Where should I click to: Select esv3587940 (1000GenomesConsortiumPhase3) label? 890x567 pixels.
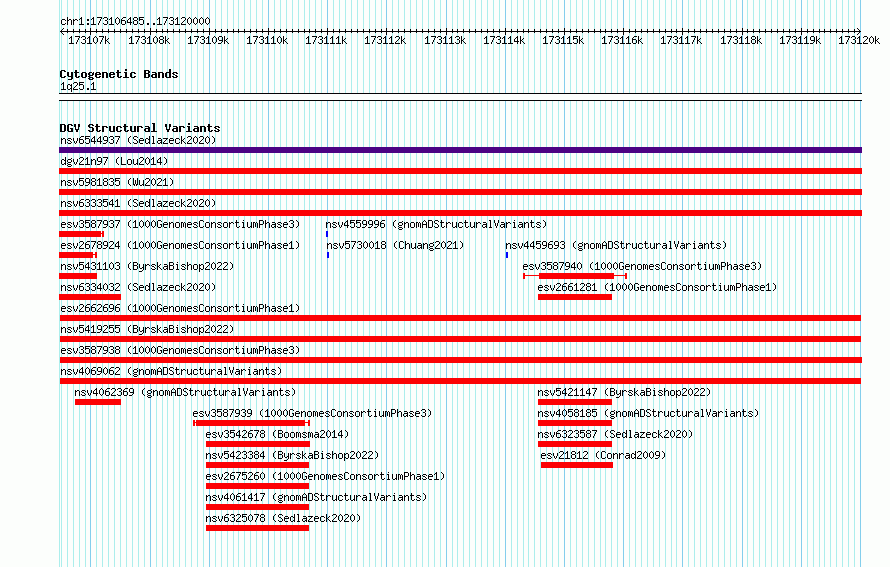tap(642, 266)
